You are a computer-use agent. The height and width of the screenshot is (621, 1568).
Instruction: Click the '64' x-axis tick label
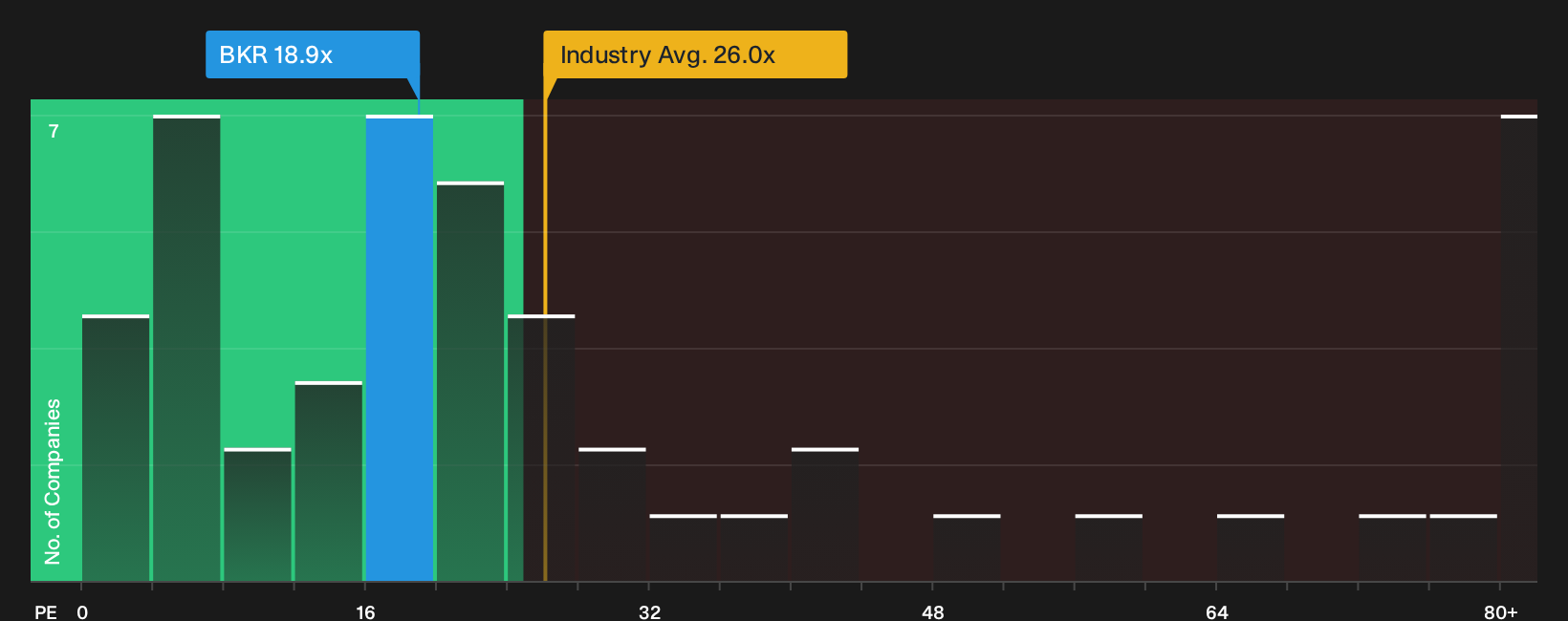point(1216,612)
